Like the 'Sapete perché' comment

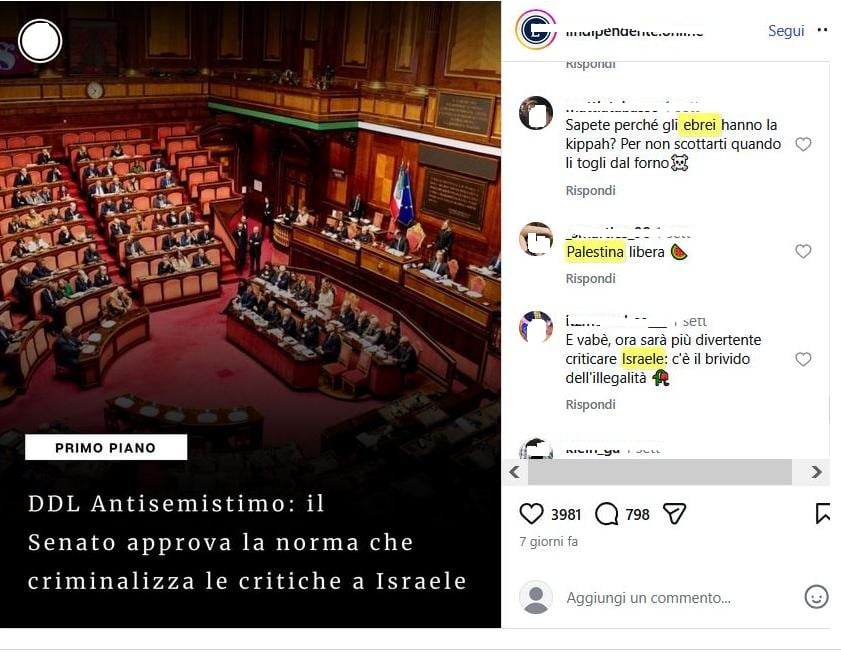point(803,144)
